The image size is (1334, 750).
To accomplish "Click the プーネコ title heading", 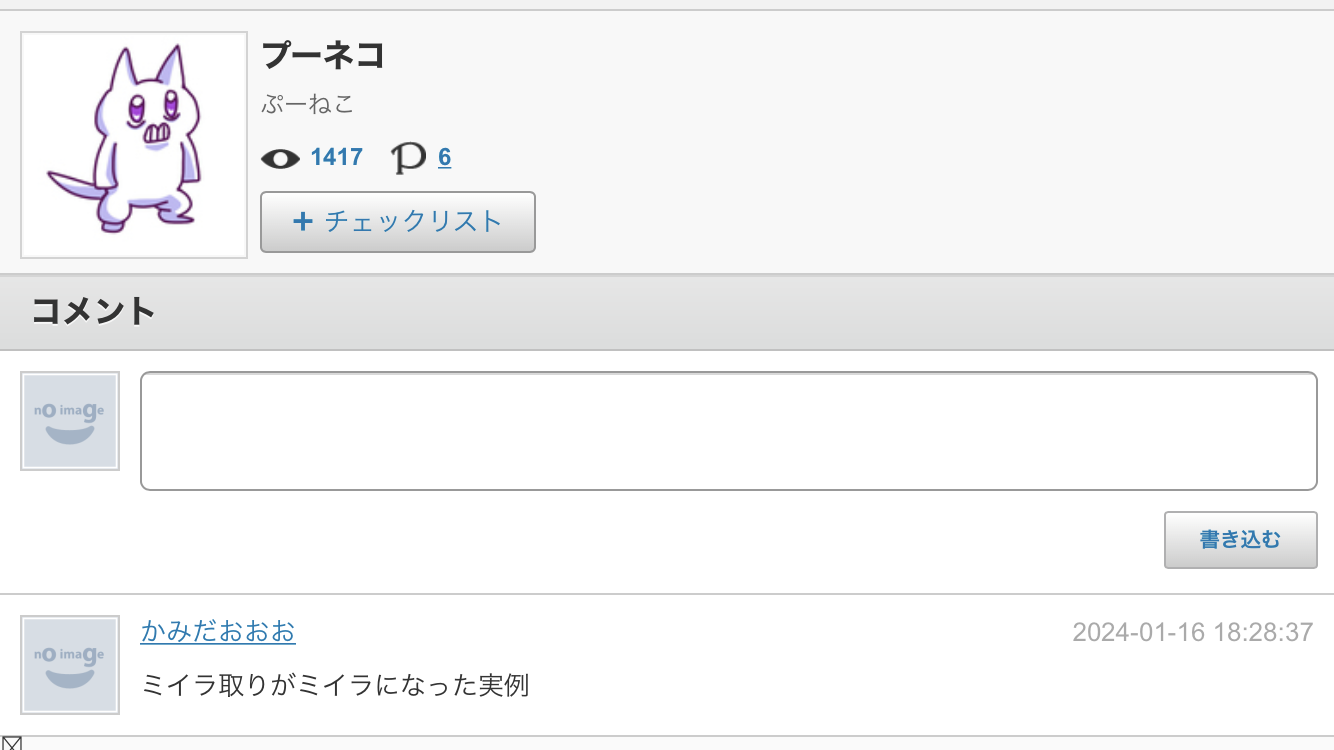I will point(323,56).
